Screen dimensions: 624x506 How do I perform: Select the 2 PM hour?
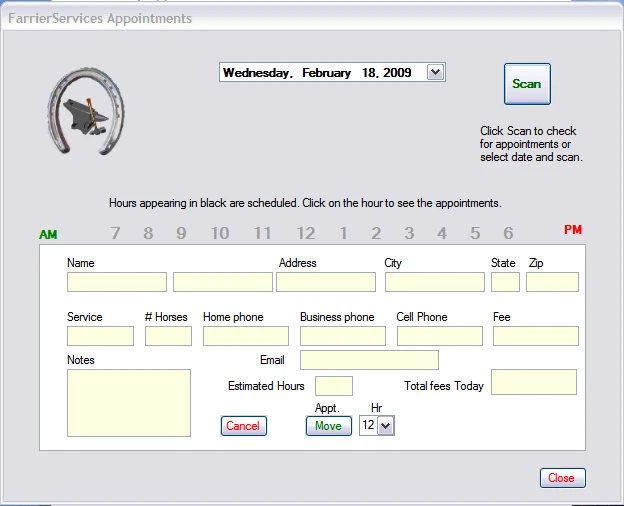click(376, 233)
